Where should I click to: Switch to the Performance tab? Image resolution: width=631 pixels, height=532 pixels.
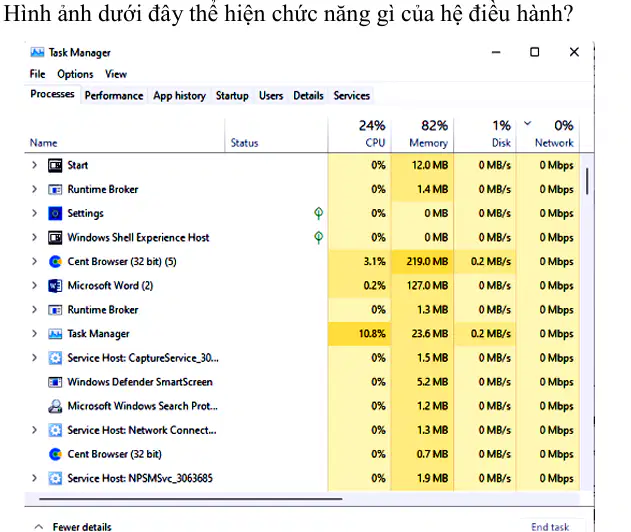114,96
